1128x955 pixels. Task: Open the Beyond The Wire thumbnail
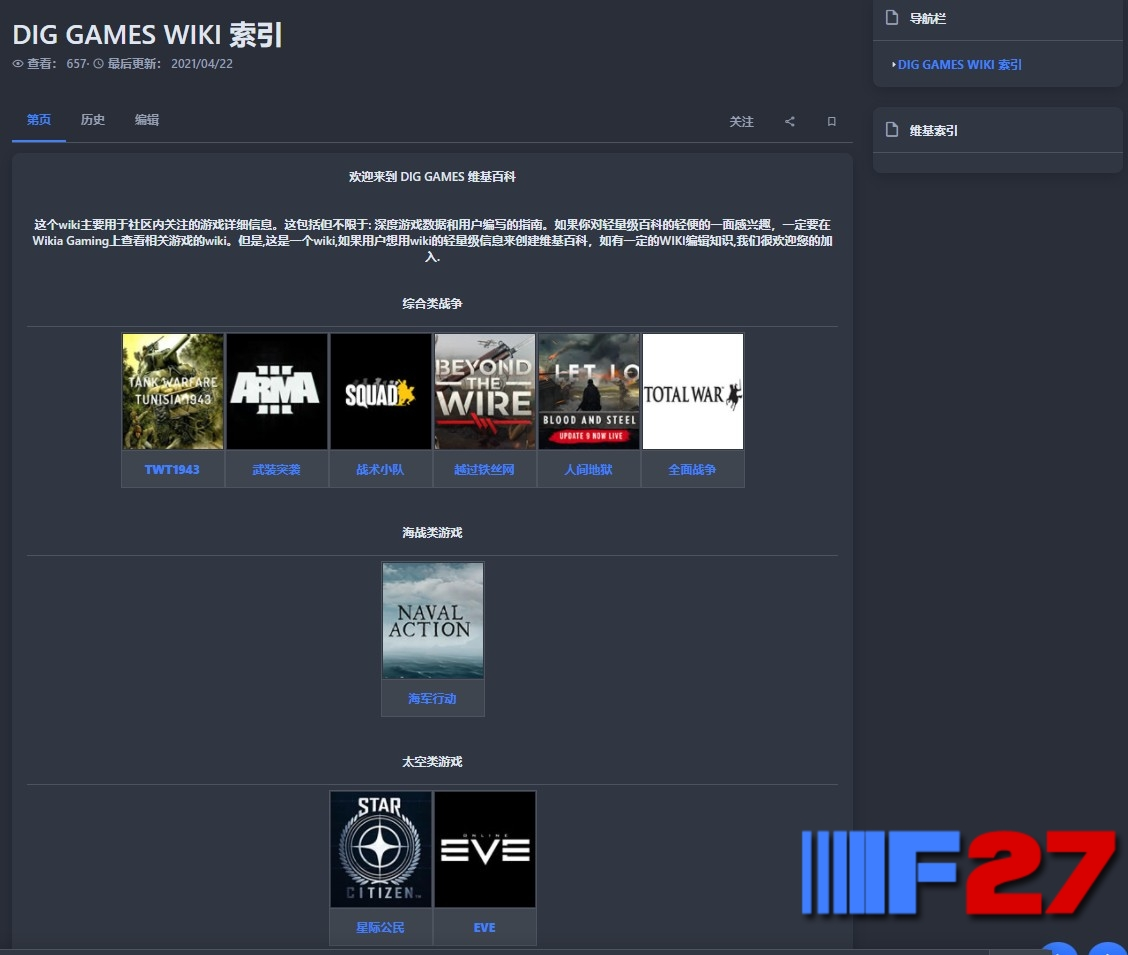(485, 391)
